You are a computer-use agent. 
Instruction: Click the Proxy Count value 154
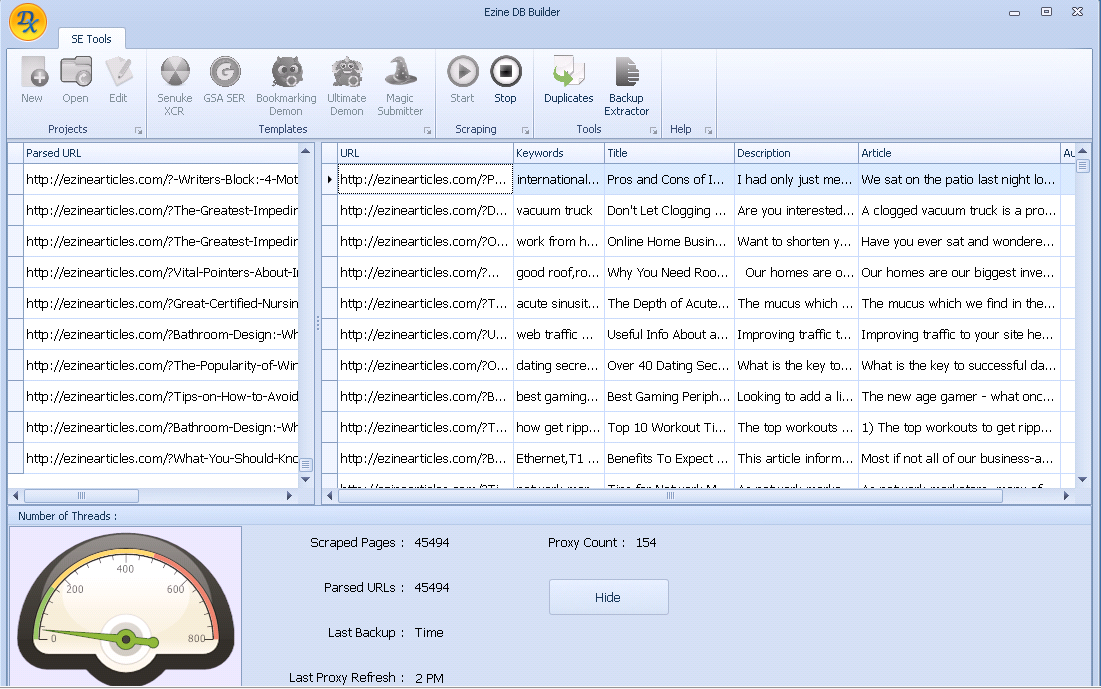(646, 543)
